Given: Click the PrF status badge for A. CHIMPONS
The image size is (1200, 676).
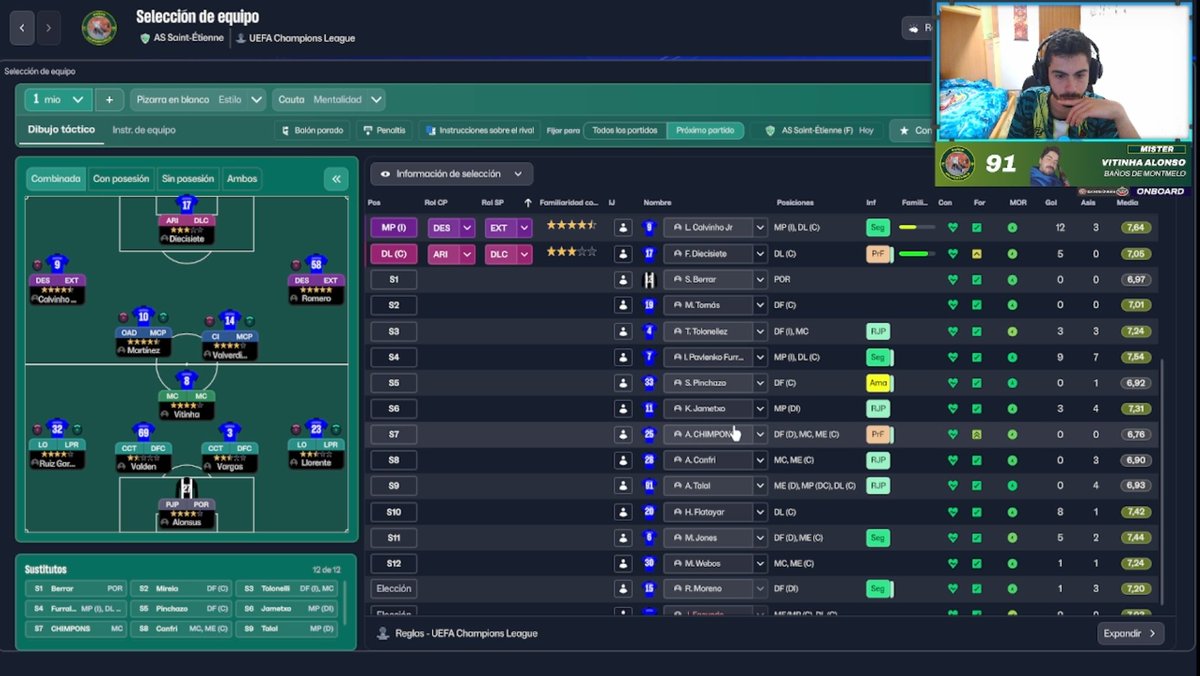Looking at the screenshot, I should 878,434.
